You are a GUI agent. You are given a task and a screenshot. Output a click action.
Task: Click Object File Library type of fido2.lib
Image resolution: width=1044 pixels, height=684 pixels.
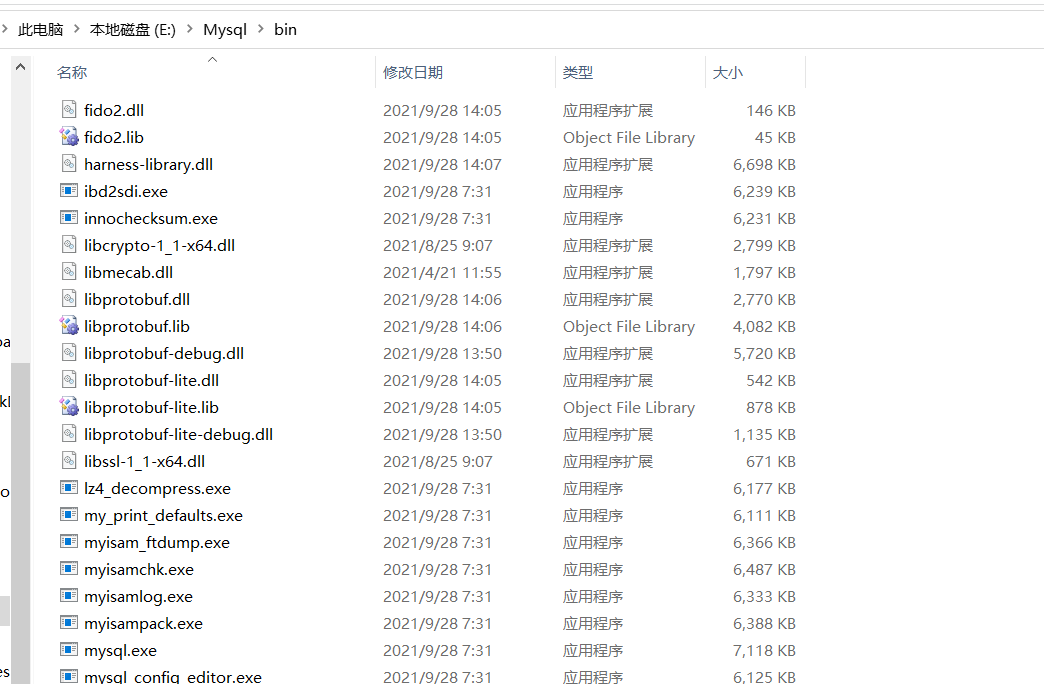pos(629,137)
